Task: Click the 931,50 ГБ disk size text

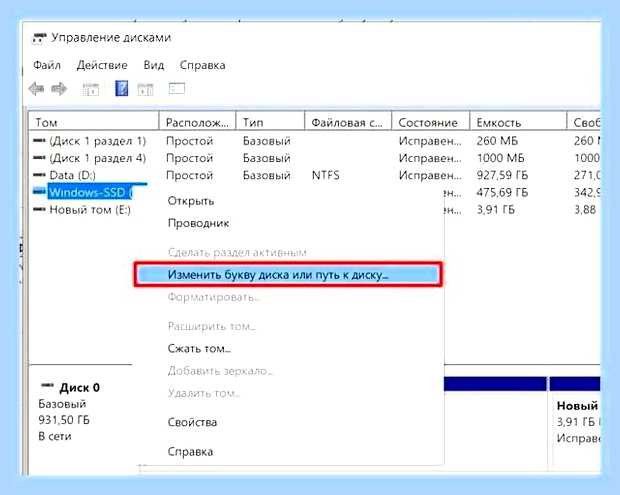Action: point(64,420)
